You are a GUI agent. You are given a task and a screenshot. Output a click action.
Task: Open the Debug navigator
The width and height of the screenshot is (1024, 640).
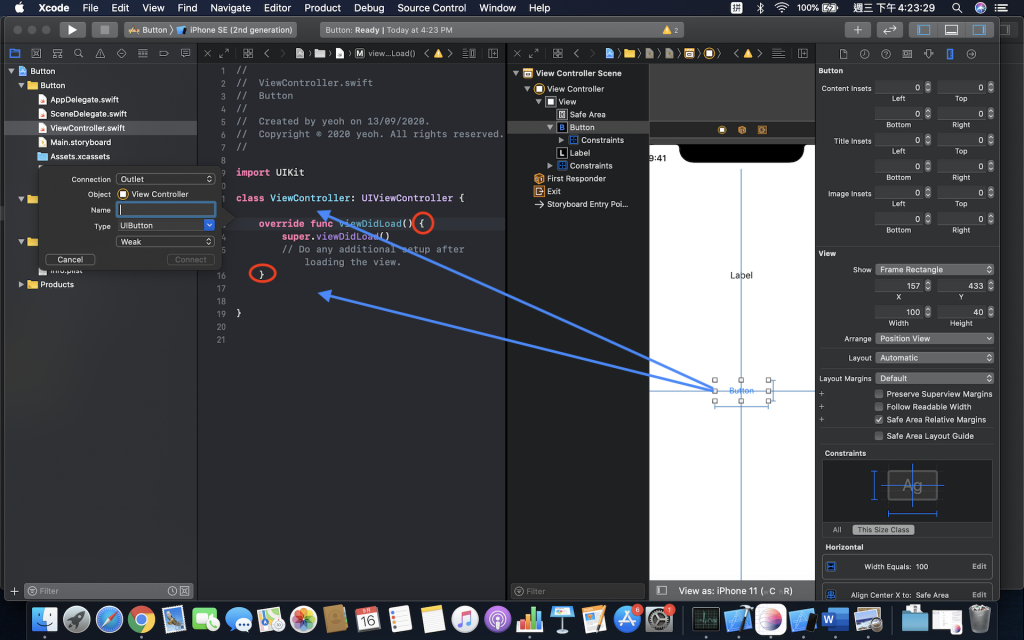pos(142,54)
